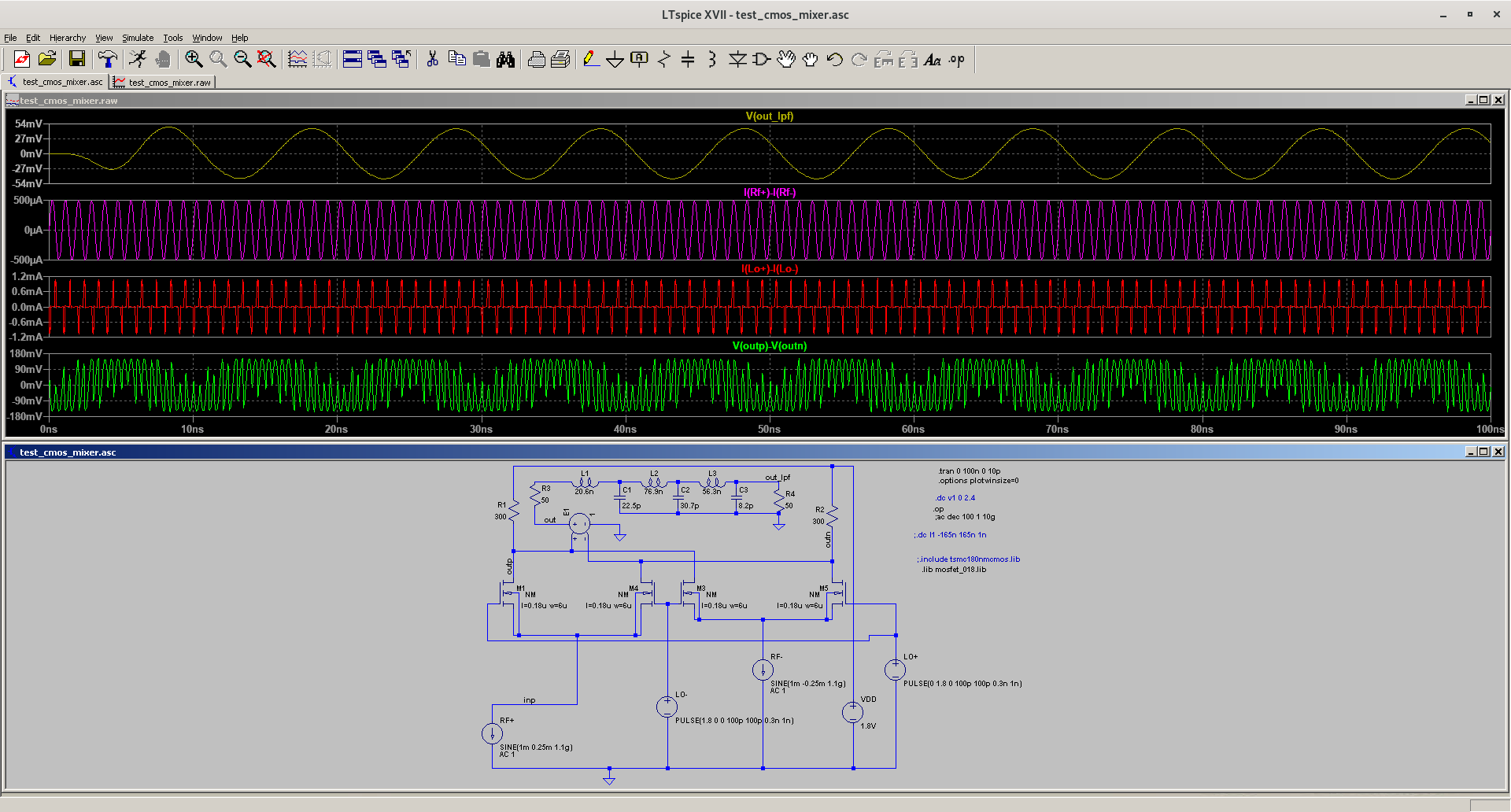Place a Ground symbol tool
This screenshot has width=1511, height=812.
615,60
